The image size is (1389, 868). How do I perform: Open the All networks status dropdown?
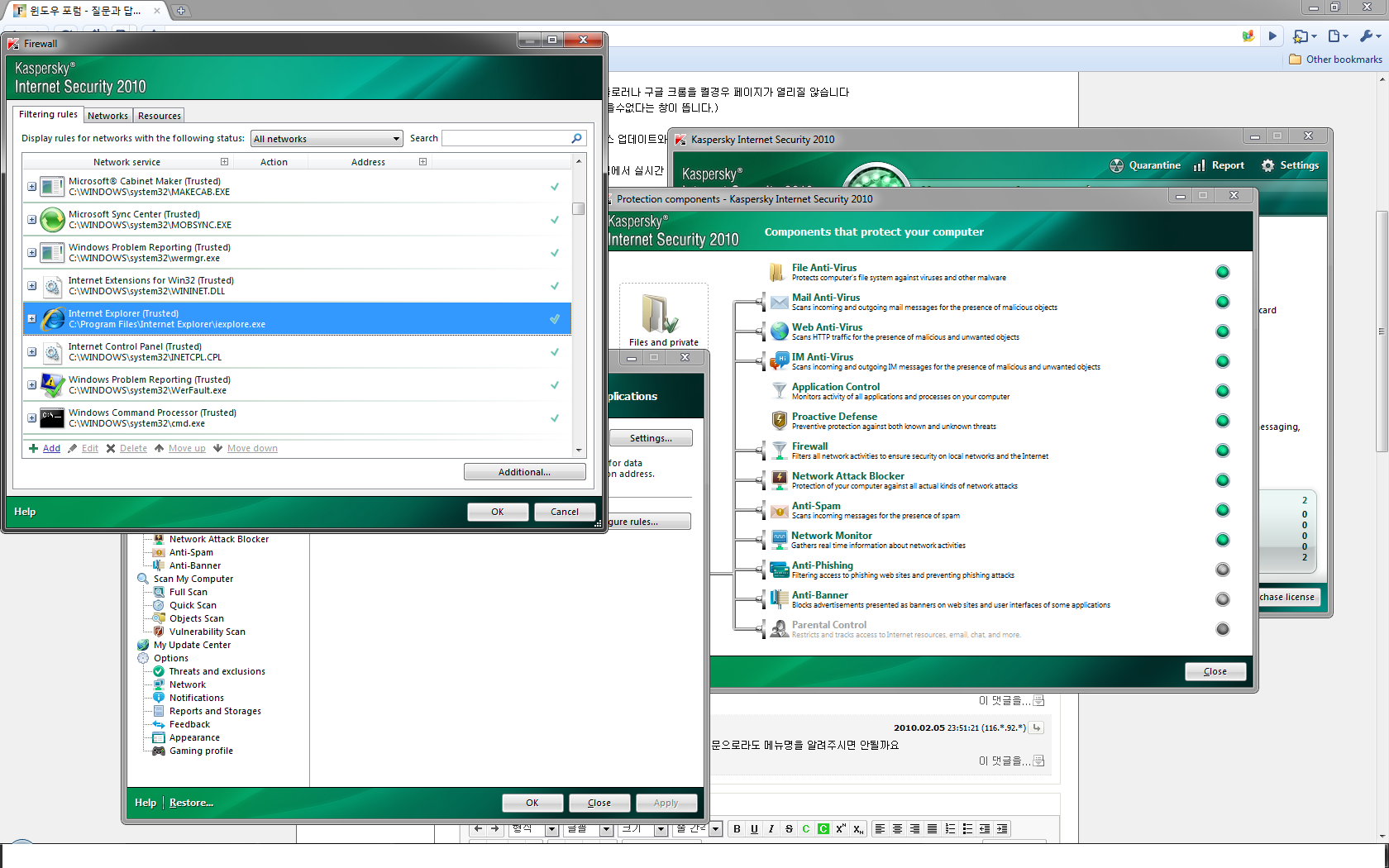coord(327,139)
